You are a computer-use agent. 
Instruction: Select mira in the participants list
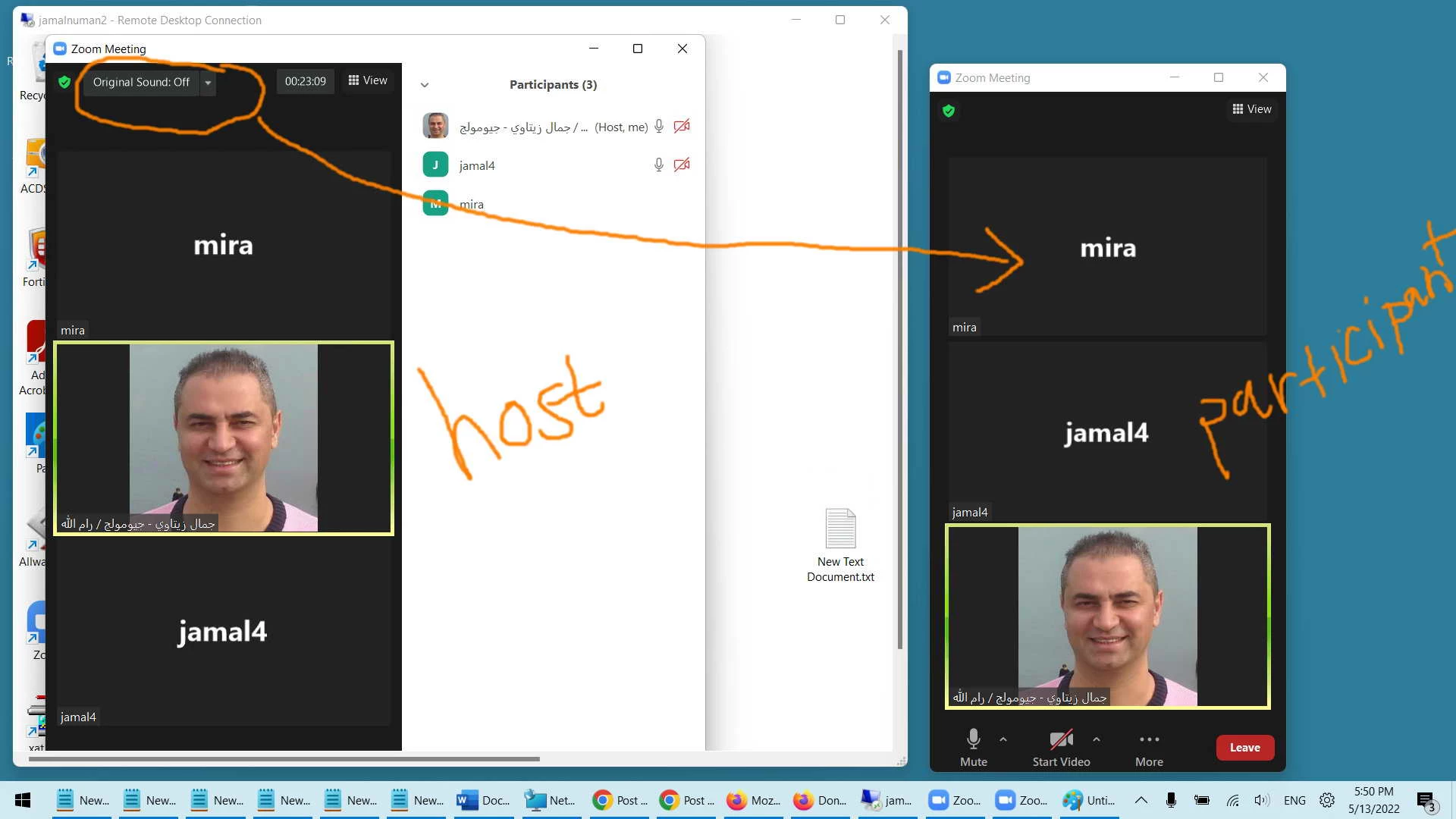(x=471, y=204)
